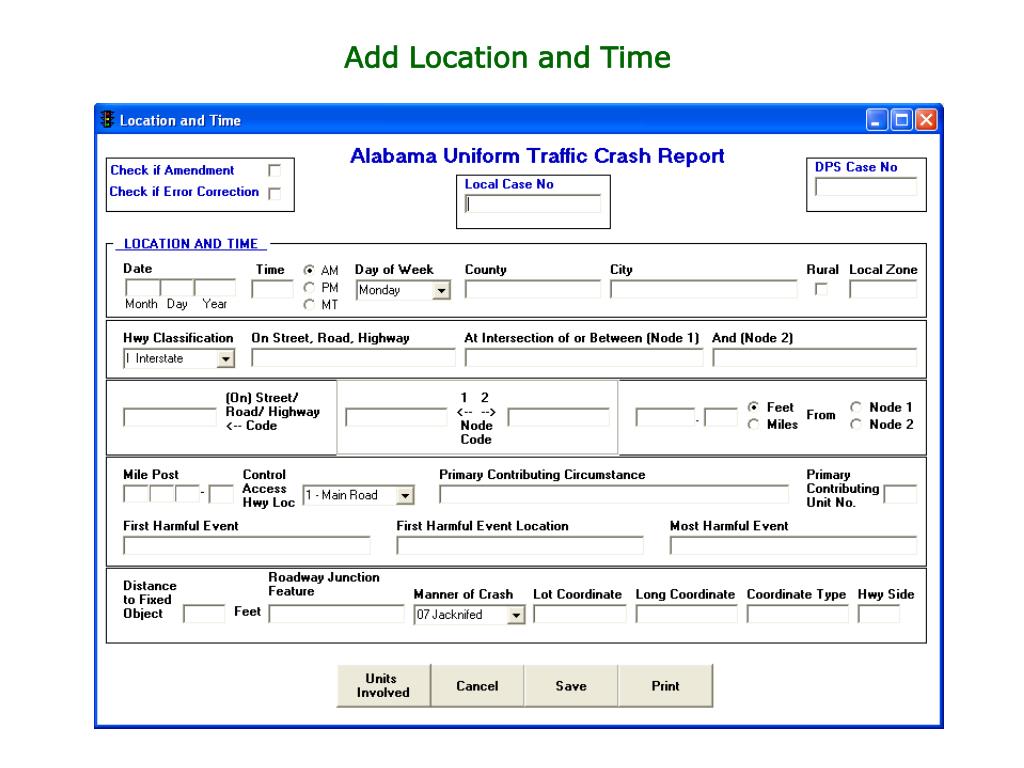
Task: Click the Most Harmful Event field
Action: coord(793,545)
